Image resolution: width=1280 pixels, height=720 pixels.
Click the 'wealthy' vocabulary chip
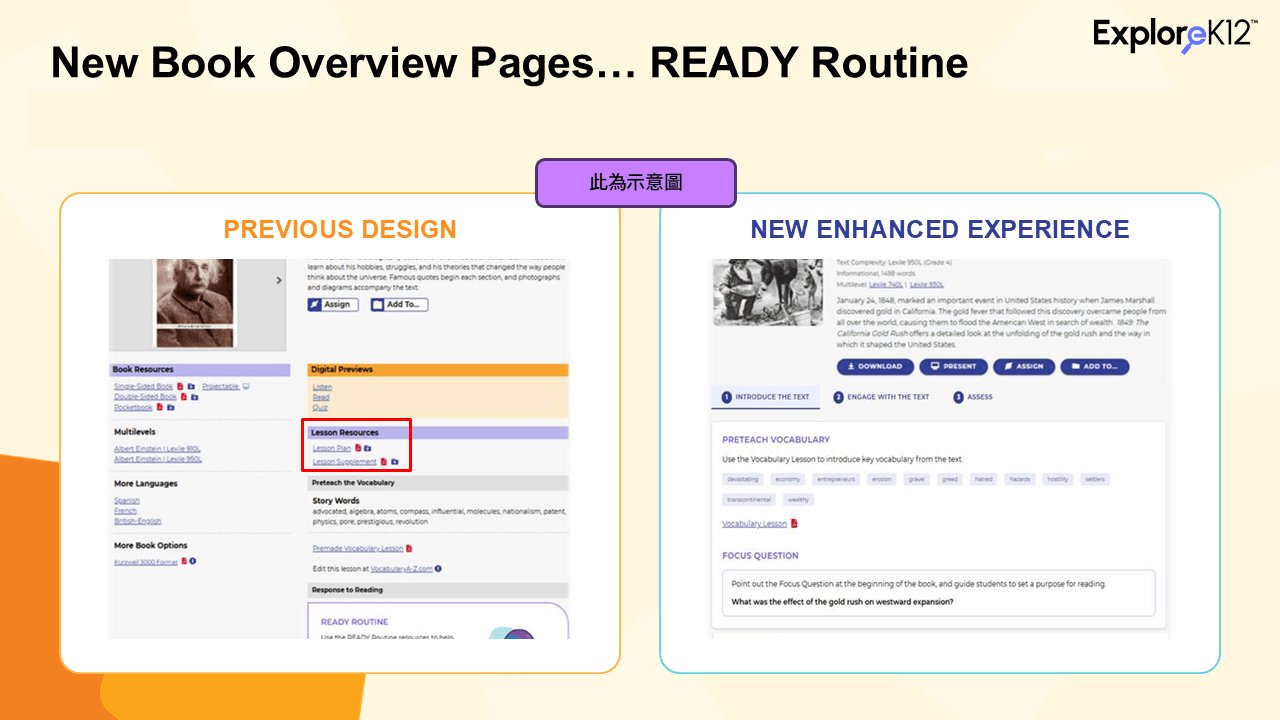coord(798,500)
